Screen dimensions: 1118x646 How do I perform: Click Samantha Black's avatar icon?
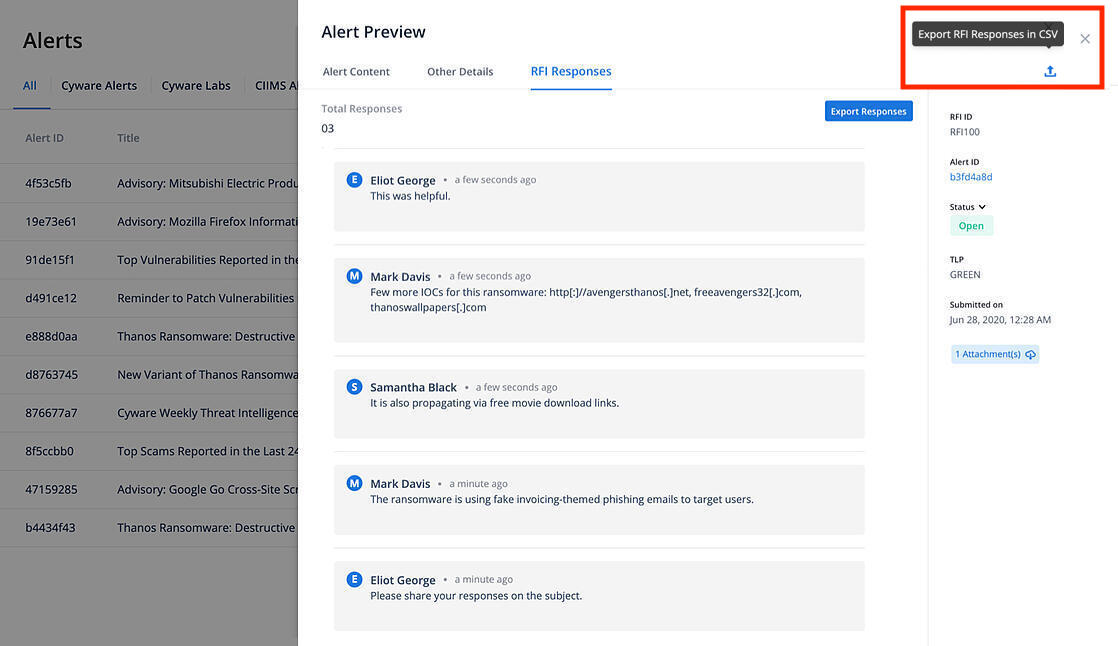[354, 387]
